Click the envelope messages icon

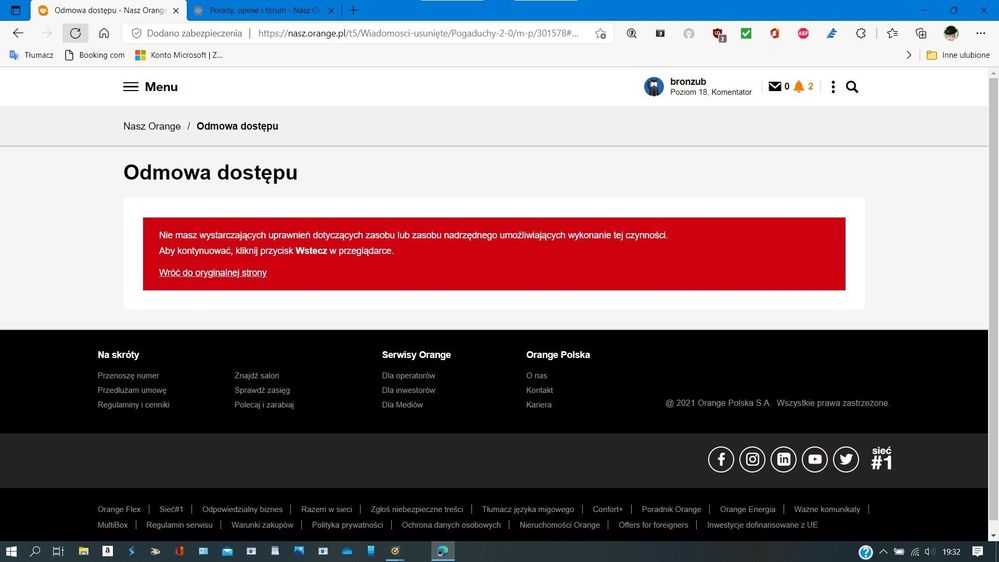[774, 87]
